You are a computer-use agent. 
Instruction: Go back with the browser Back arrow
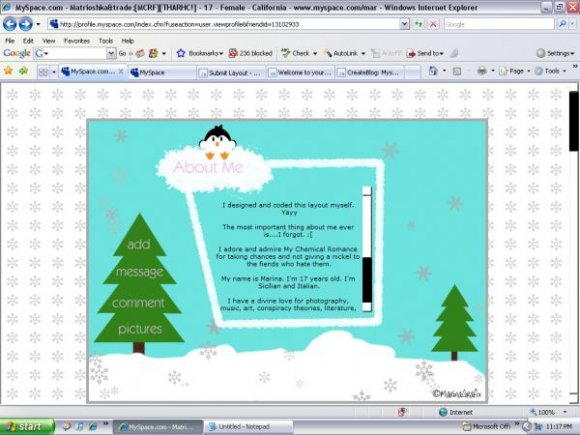point(10,24)
